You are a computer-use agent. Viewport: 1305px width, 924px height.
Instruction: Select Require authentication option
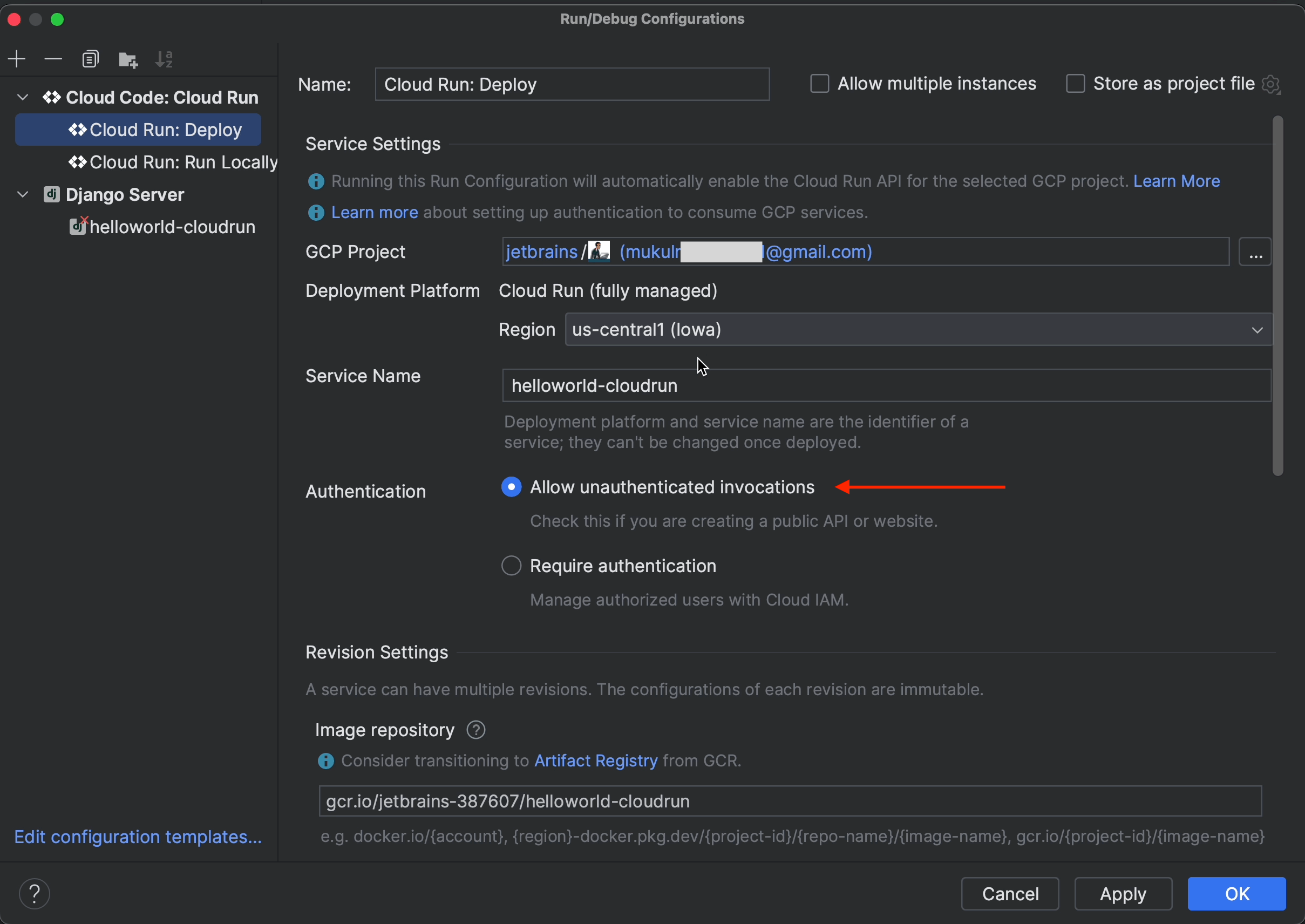click(x=511, y=566)
